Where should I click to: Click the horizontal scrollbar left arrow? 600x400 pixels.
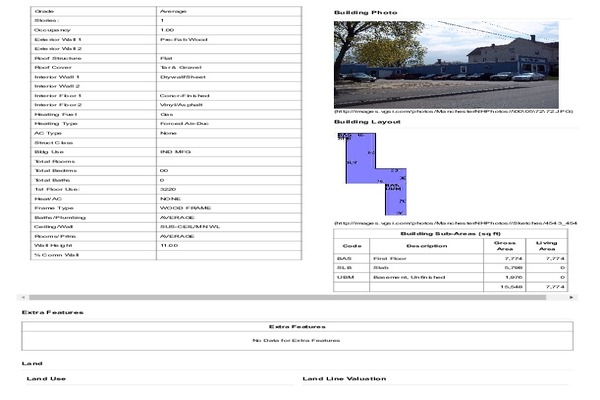click(24, 298)
